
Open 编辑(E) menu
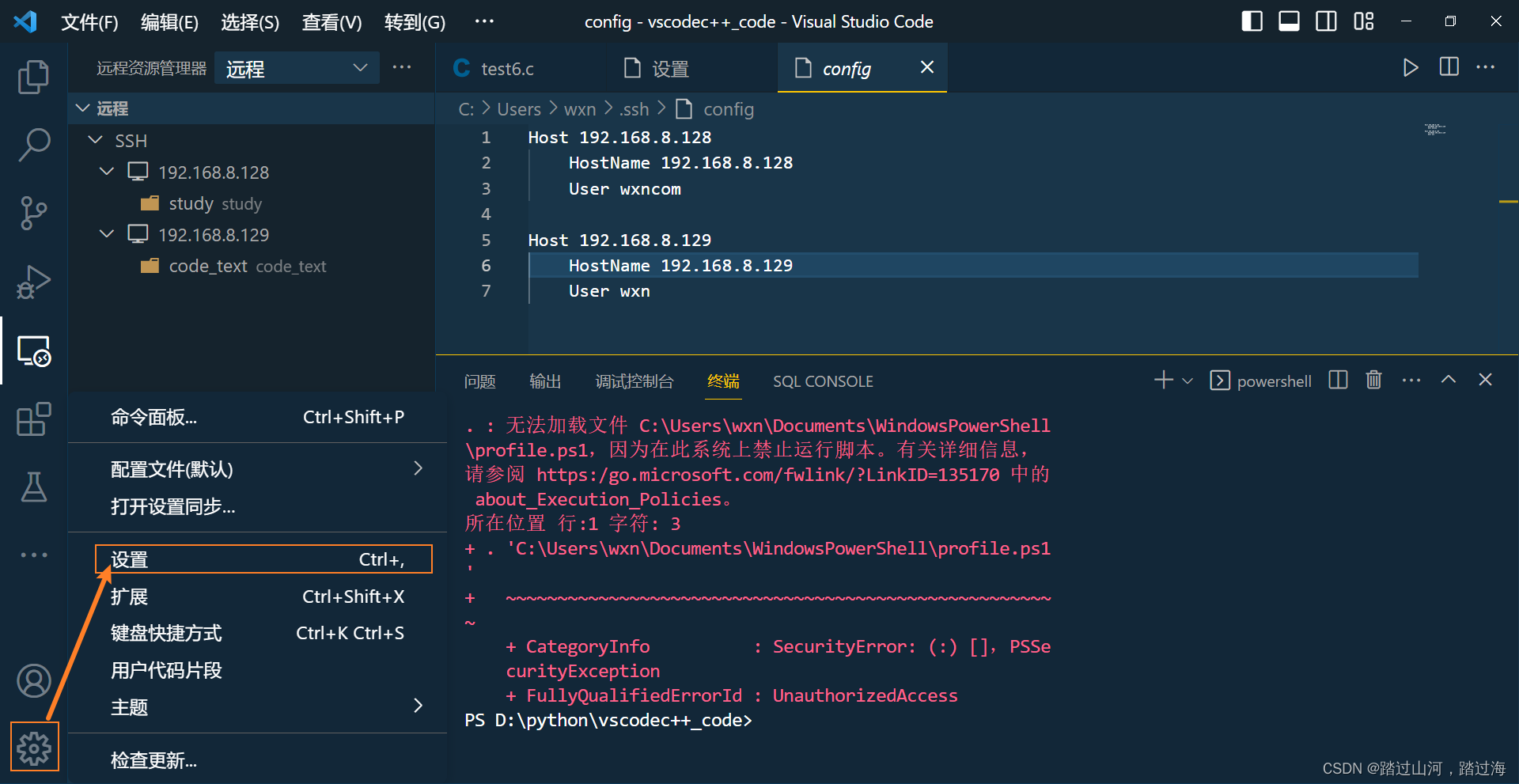[x=169, y=22]
